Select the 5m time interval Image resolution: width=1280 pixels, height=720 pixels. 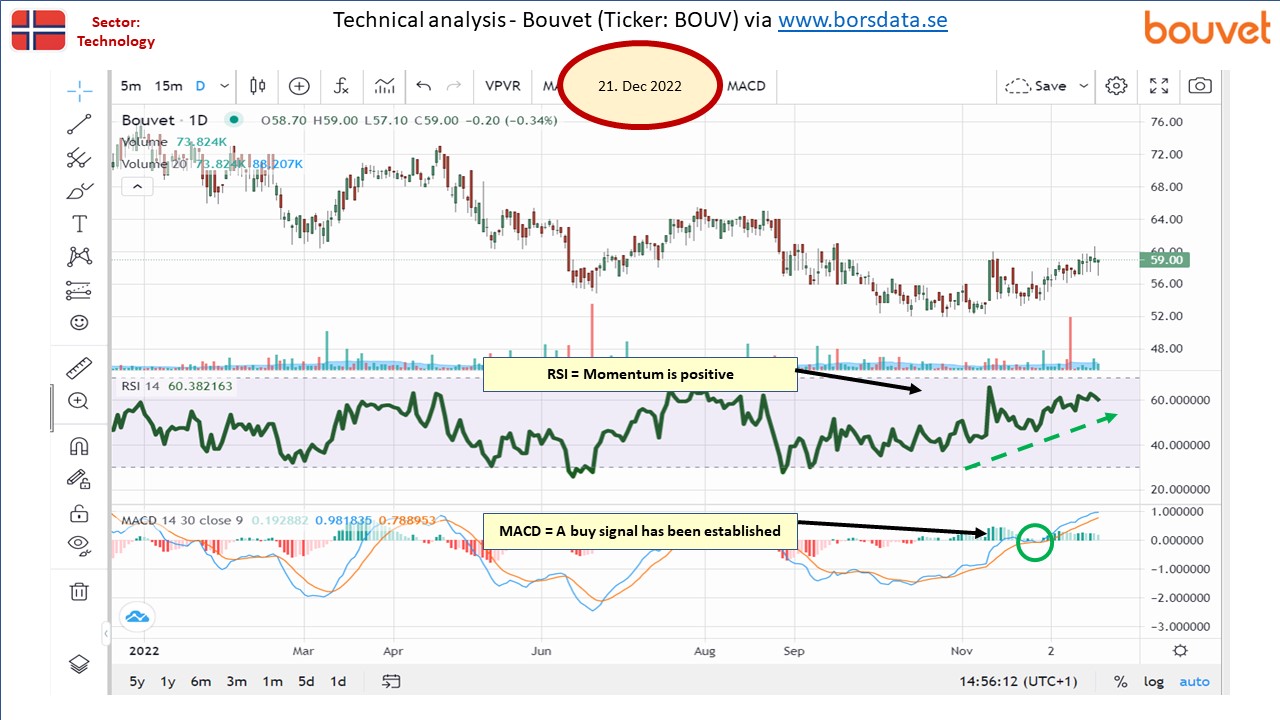click(x=131, y=86)
